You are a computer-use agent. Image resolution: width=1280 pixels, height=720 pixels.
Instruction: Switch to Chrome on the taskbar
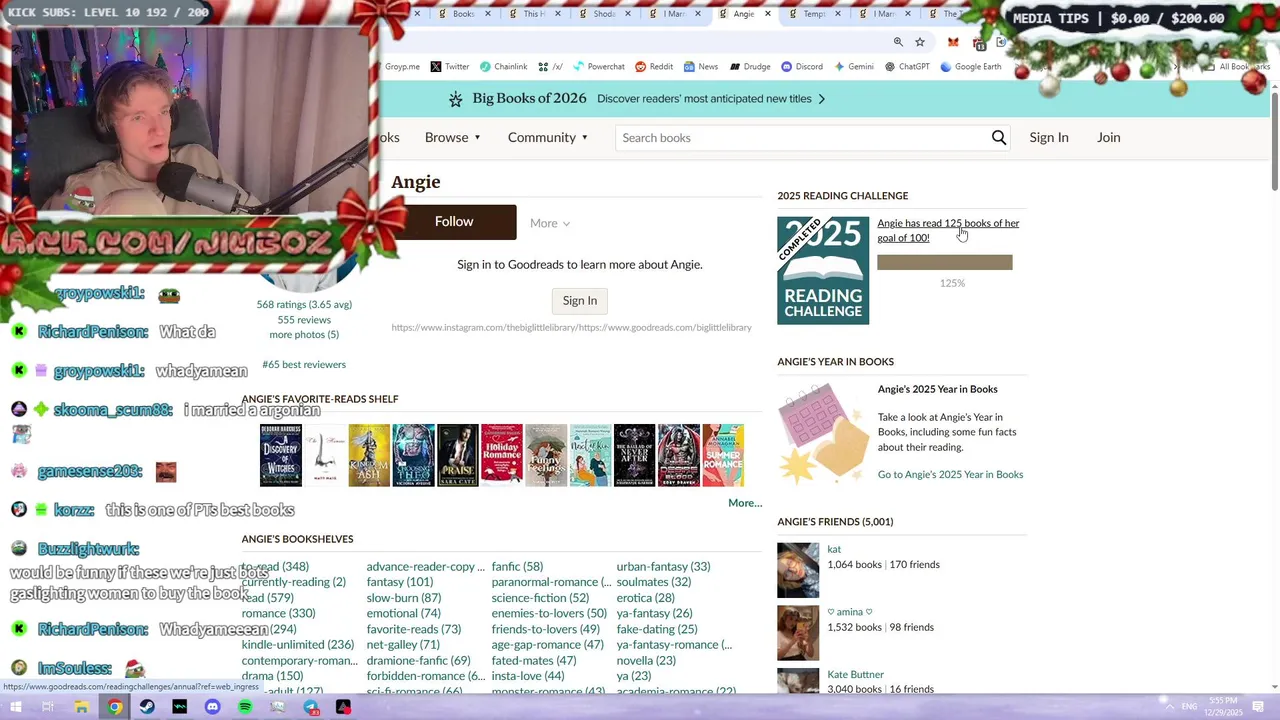pos(115,707)
